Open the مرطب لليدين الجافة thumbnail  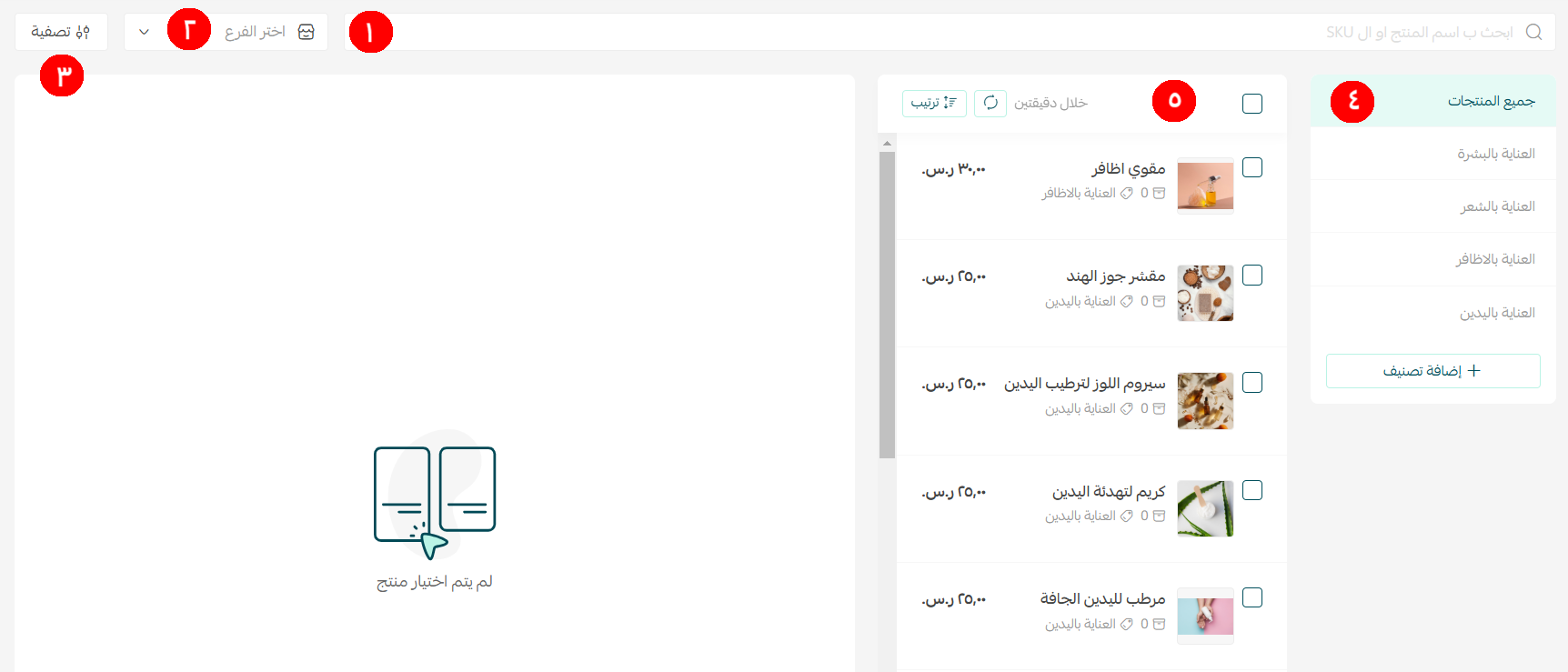[x=1205, y=616]
